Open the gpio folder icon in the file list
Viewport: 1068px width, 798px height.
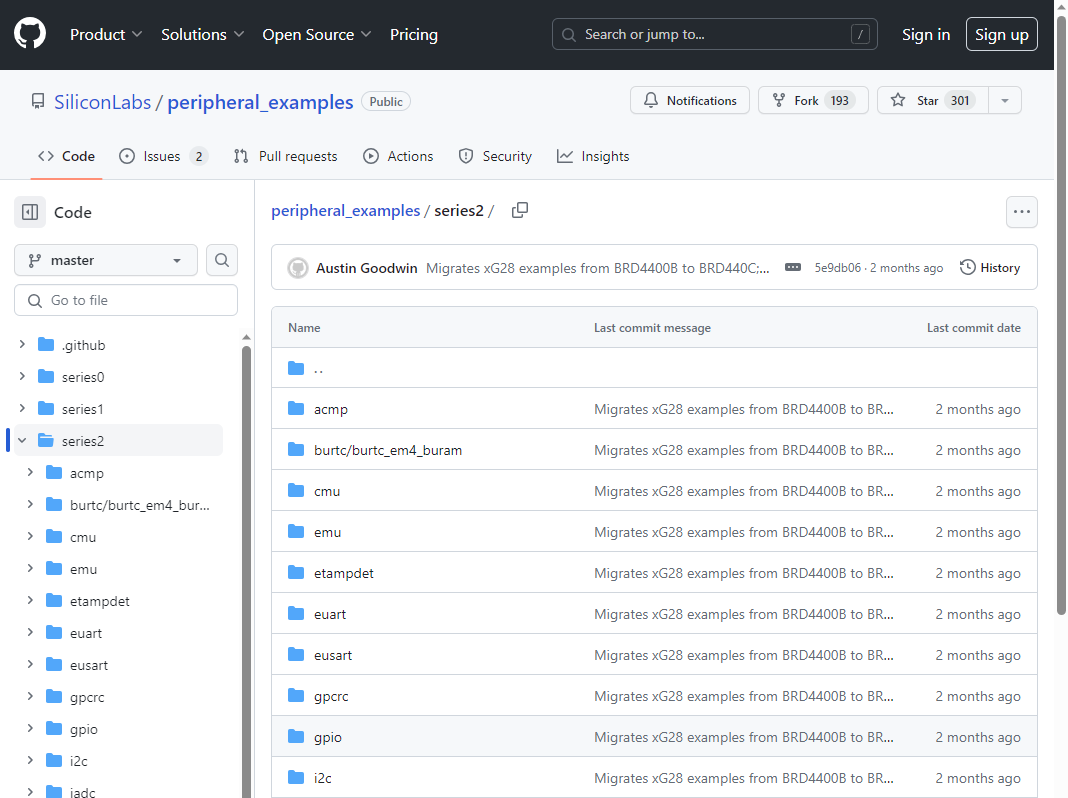pos(297,736)
